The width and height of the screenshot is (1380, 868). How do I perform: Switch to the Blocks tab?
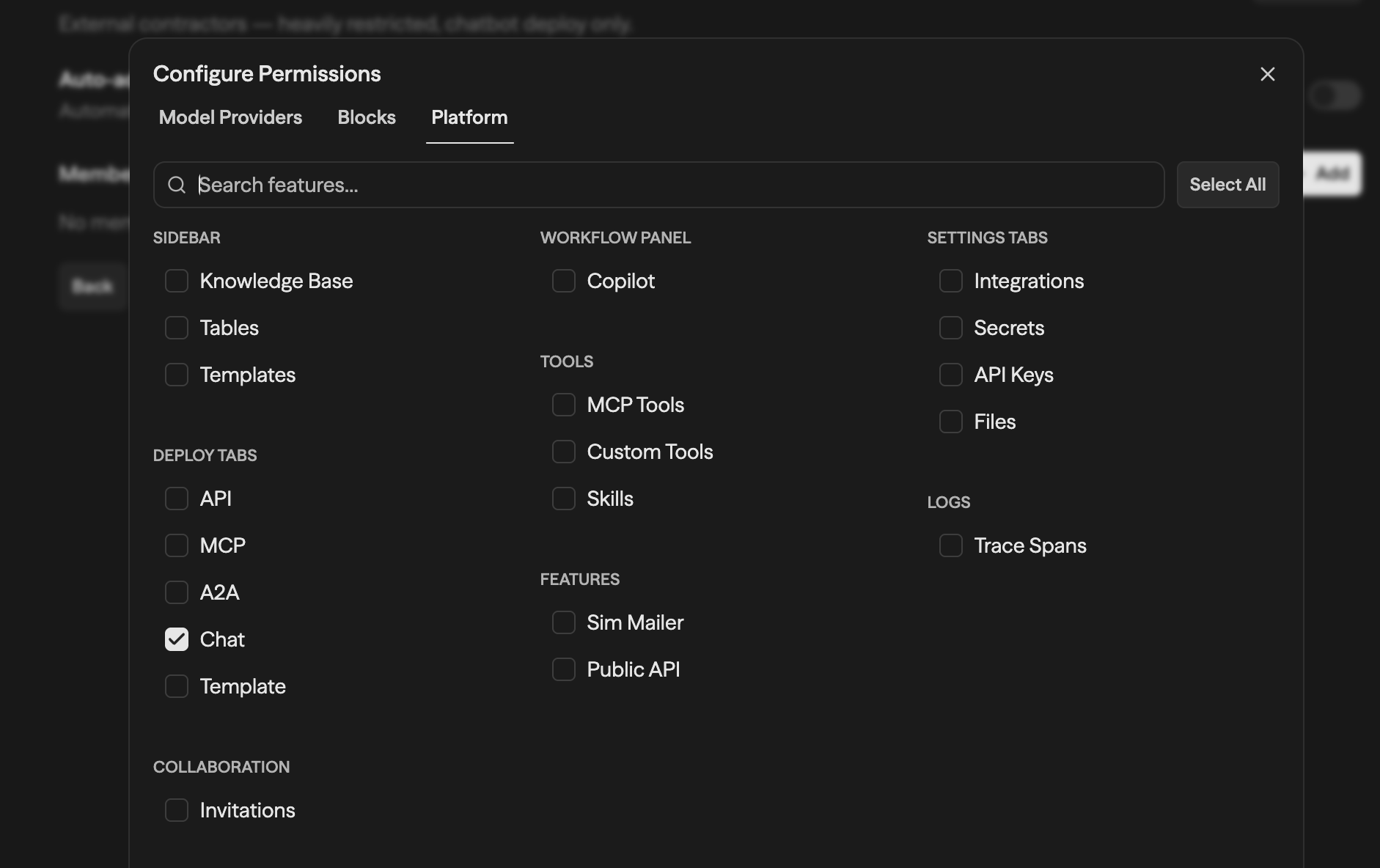coord(366,117)
